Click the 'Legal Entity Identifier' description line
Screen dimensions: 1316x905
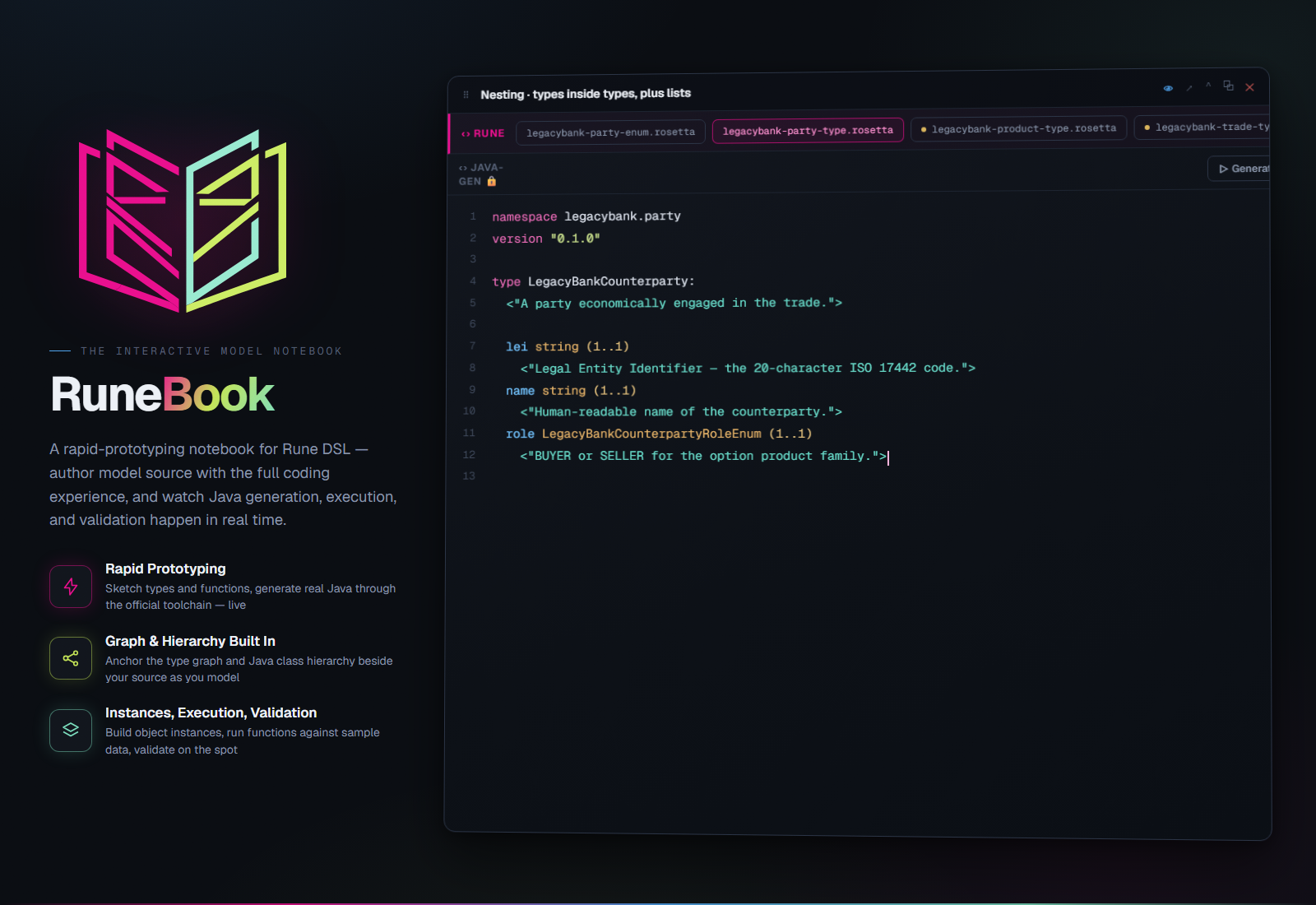748,368
